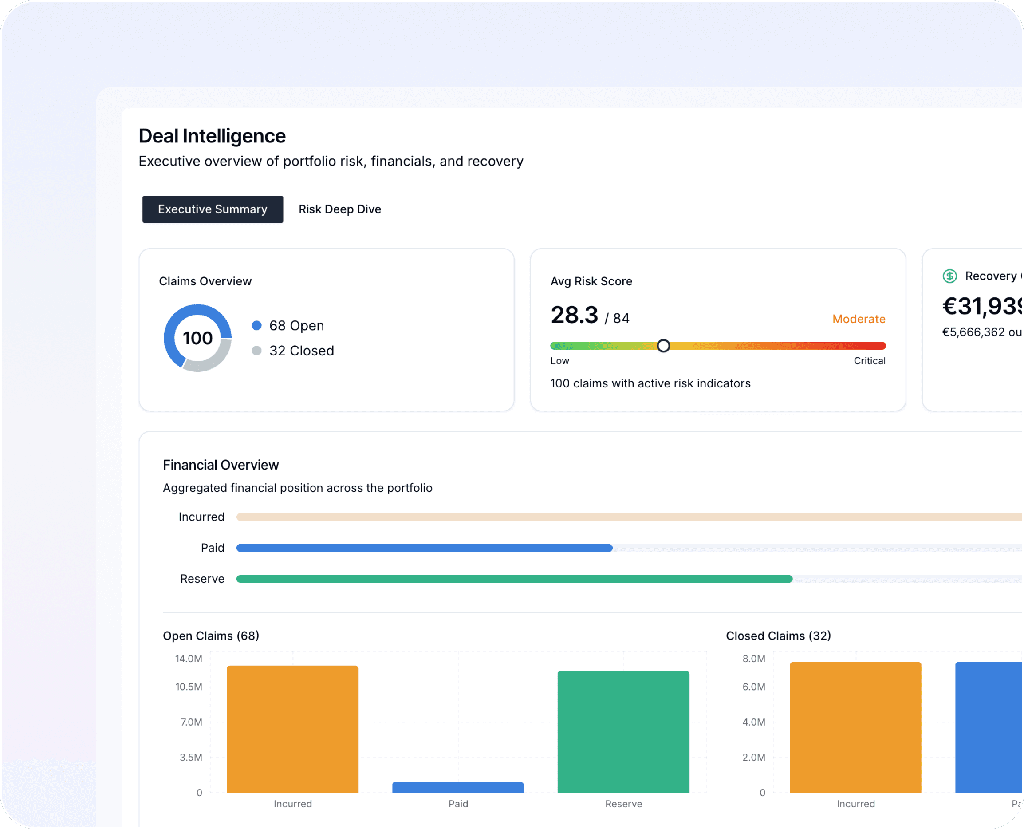Viewport: 1024px width, 829px height.
Task: Click the "Paid" label beside blue bar
Action: pyautogui.click(x=212, y=548)
